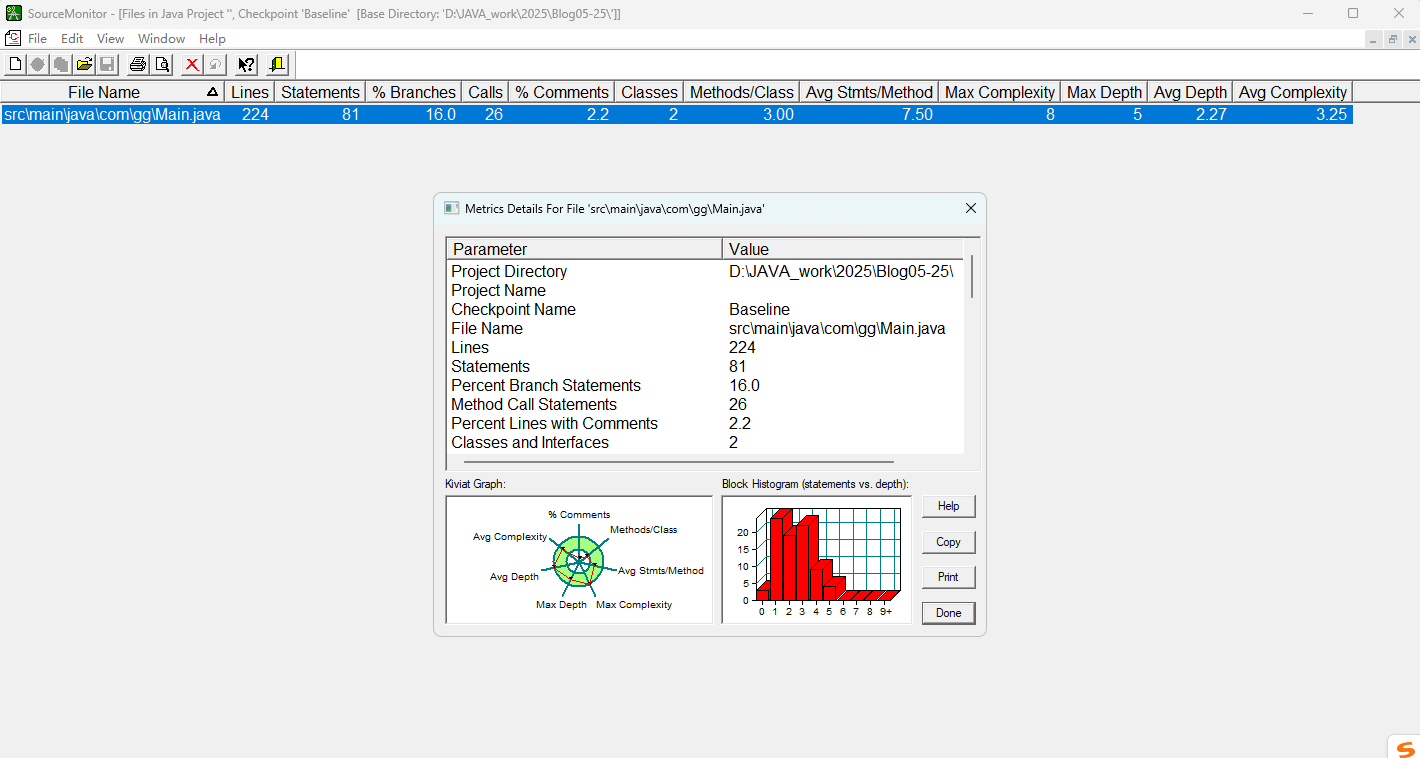Image resolution: width=1420 pixels, height=758 pixels.
Task: Close the Metrics Details dialog
Action: pos(970,208)
